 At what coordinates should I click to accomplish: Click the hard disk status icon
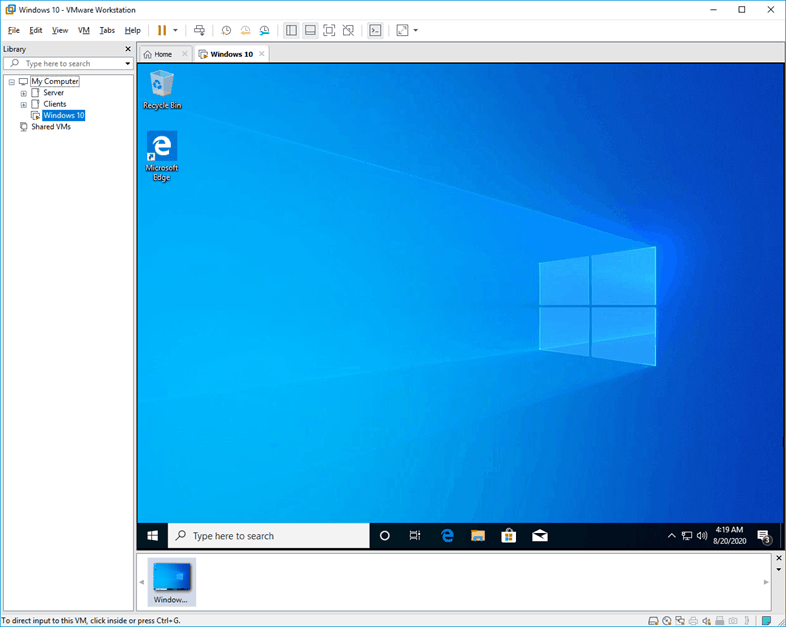(x=653, y=621)
